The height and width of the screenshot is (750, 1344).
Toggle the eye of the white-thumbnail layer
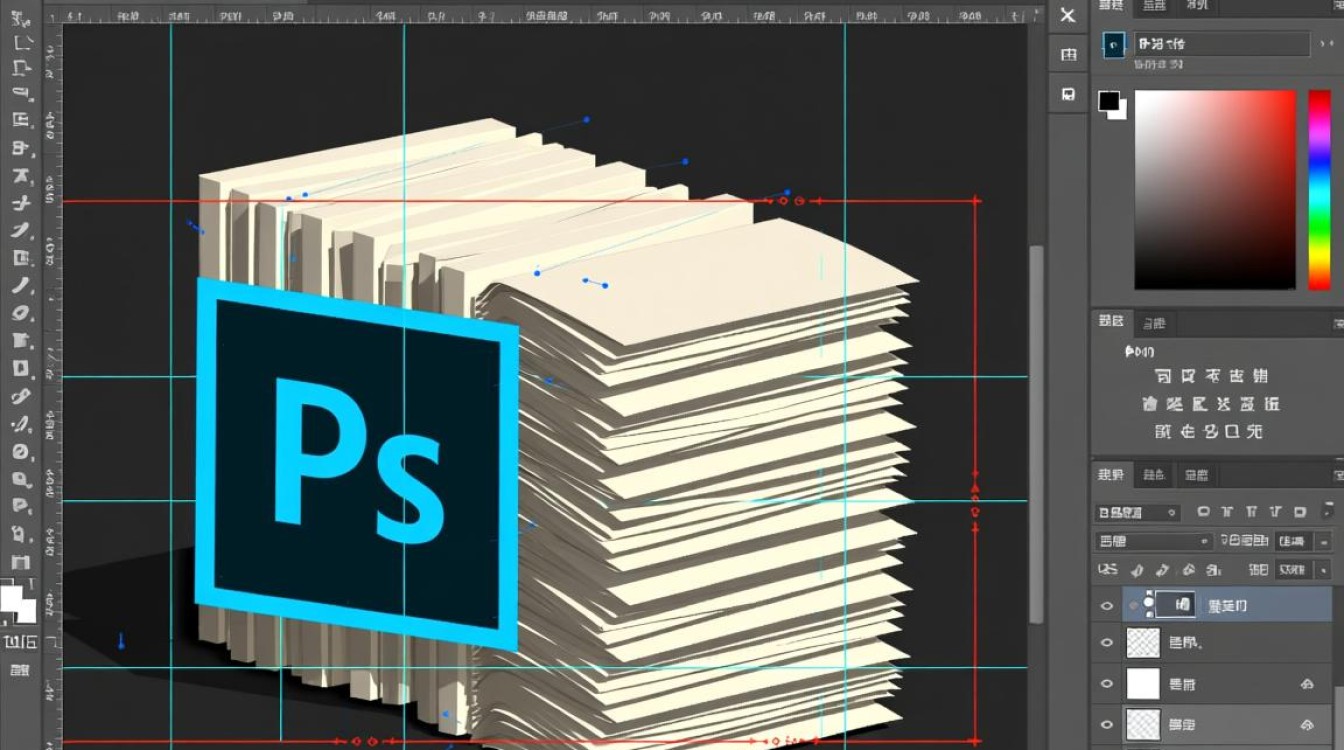[1106, 684]
